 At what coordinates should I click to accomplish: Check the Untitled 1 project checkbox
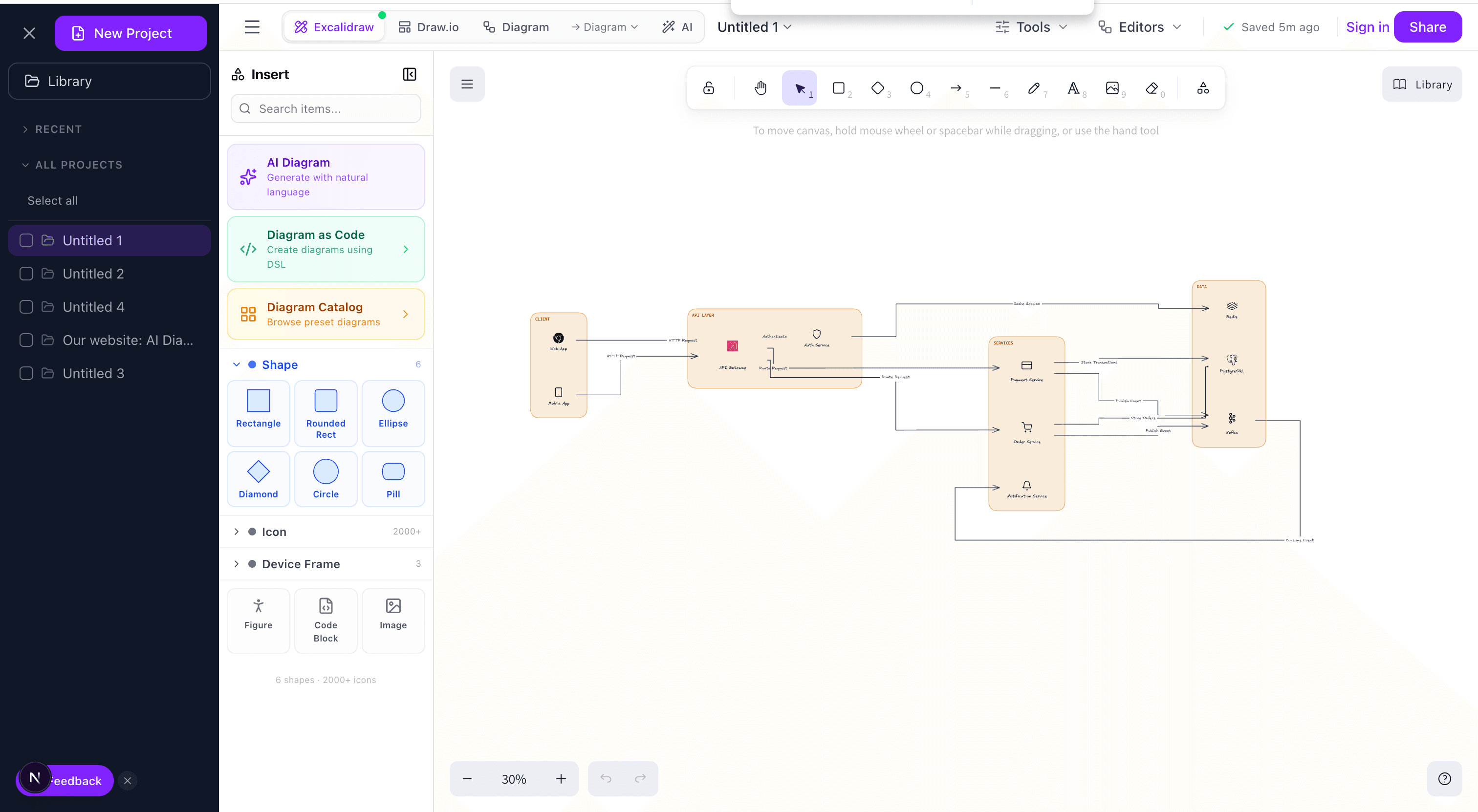pyautogui.click(x=26, y=240)
